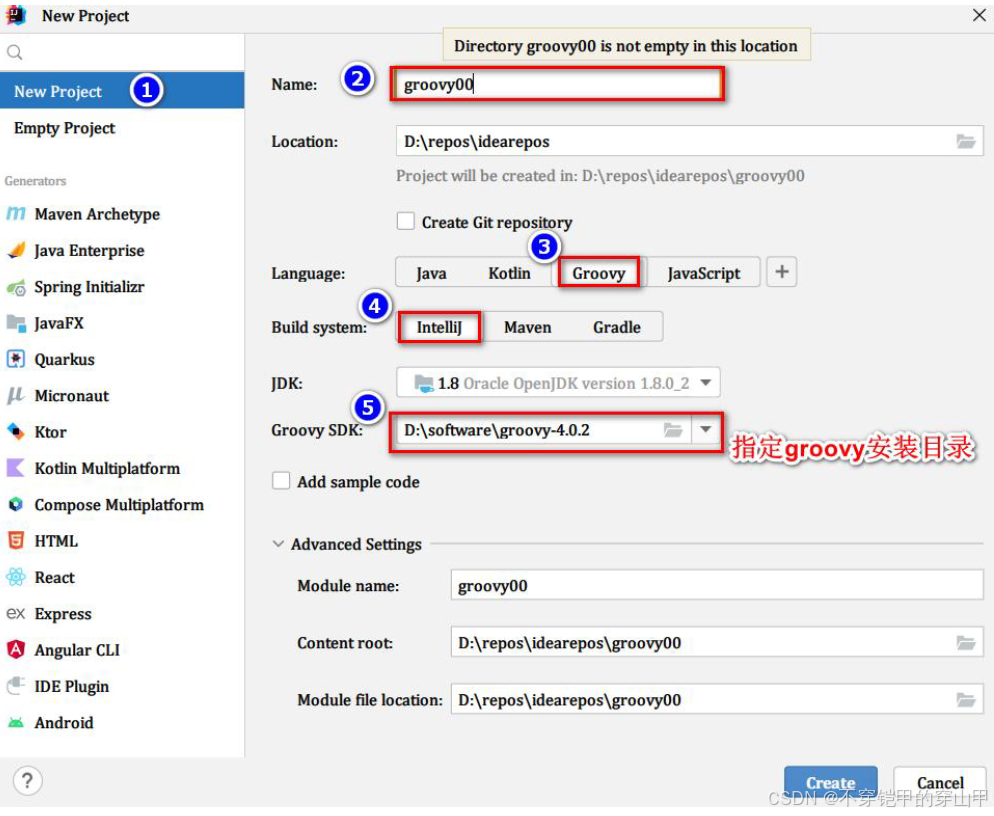This screenshot has height=816, width=994.
Task: Browse for Location folder icon
Action: tap(965, 141)
